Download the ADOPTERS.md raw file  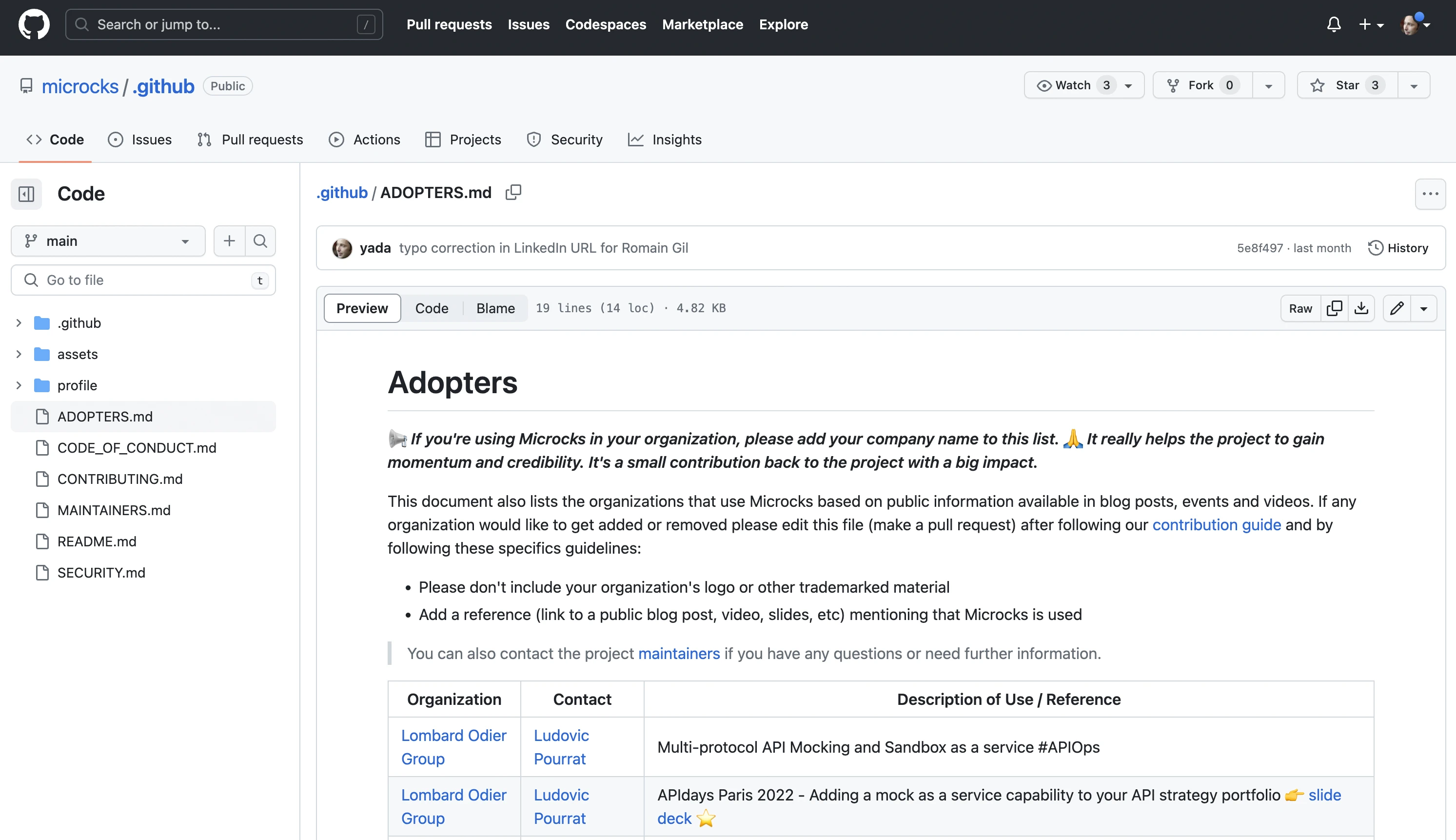pyautogui.click(x=1361, y=307)
